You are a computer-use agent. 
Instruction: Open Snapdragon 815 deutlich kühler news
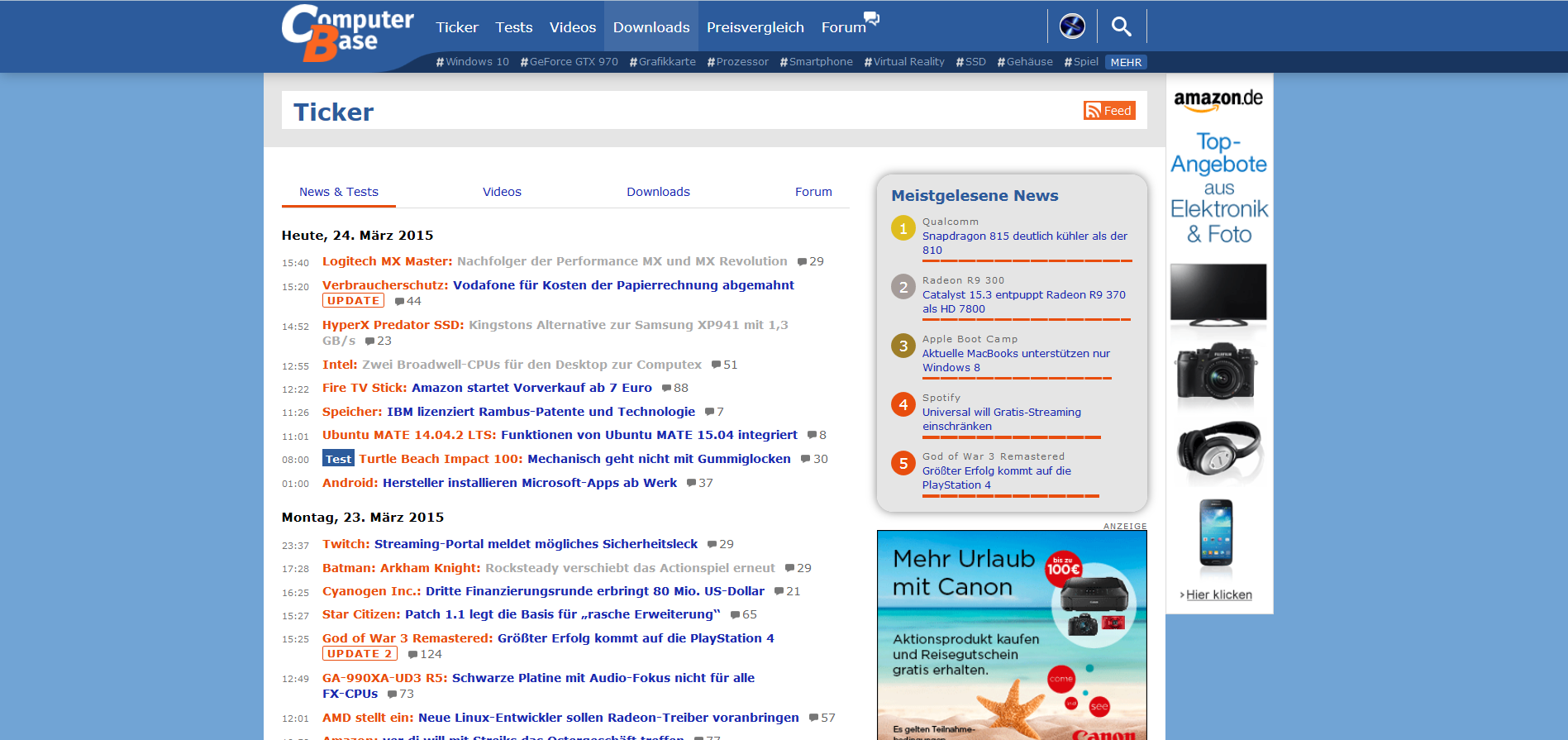pyautogui.click(x=1025, y=243)
